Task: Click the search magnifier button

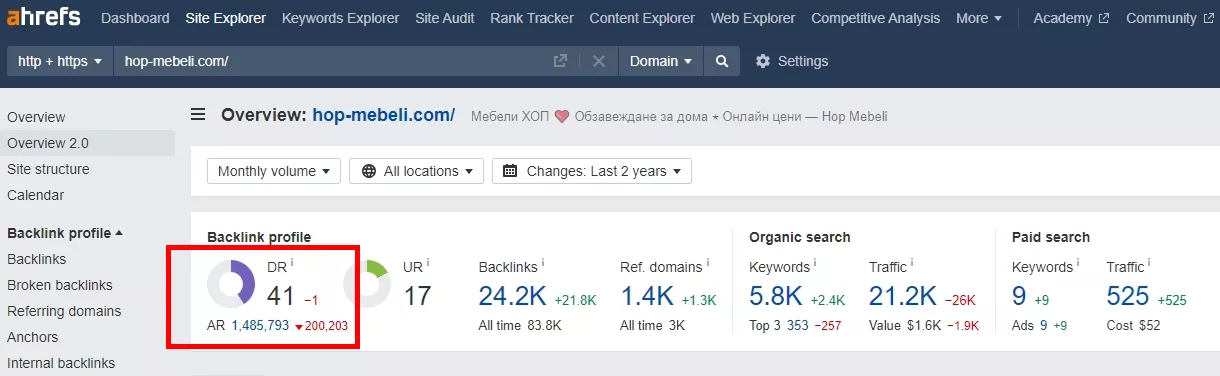Action: (721, 61)
